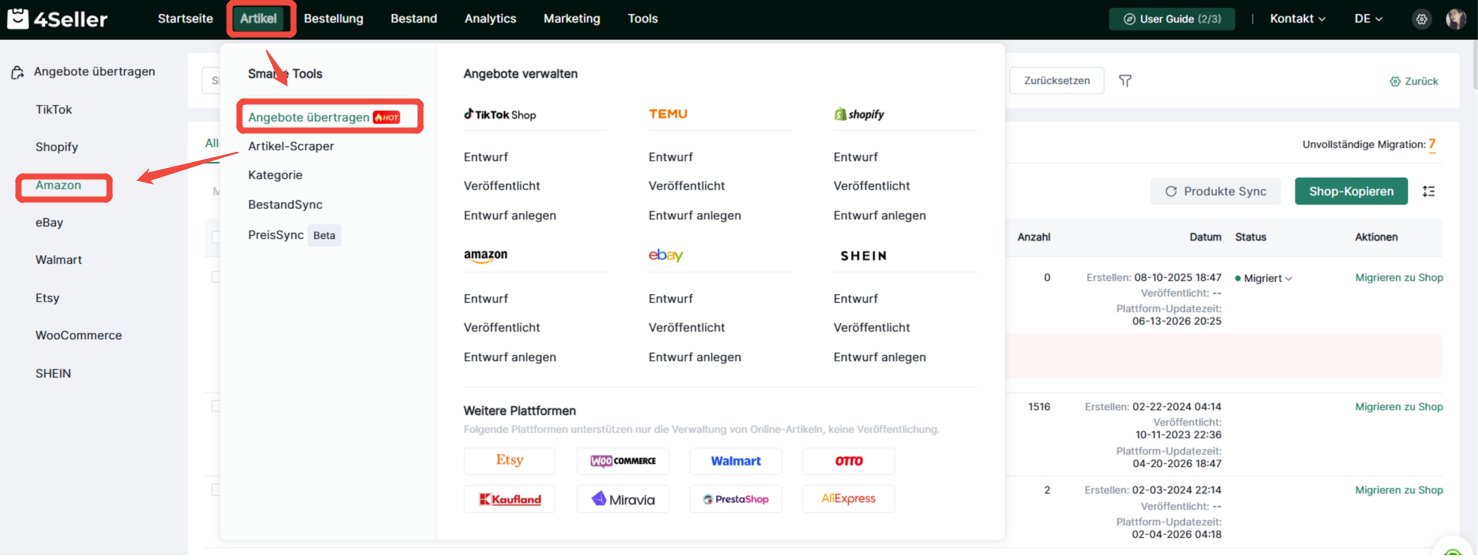
Task: Select Shopify in the sidebar
Action: (x=57, y=147)
